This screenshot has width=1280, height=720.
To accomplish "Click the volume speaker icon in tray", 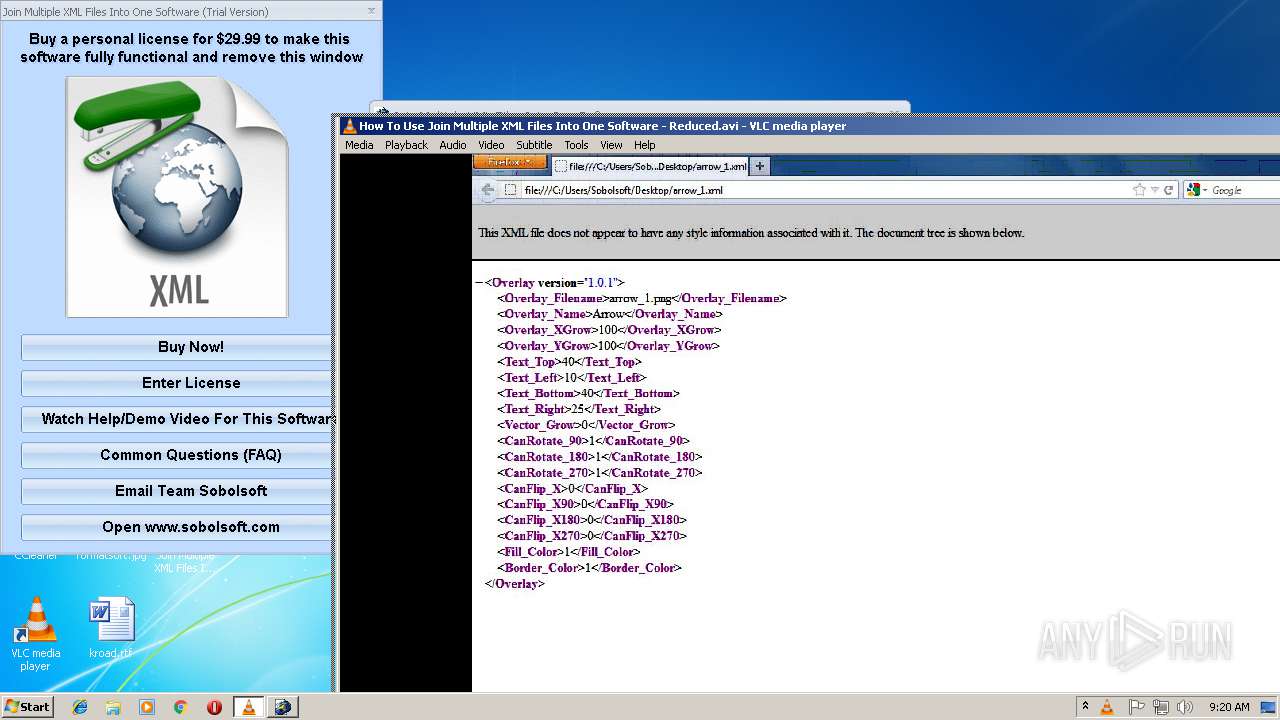I will 1185,707.
